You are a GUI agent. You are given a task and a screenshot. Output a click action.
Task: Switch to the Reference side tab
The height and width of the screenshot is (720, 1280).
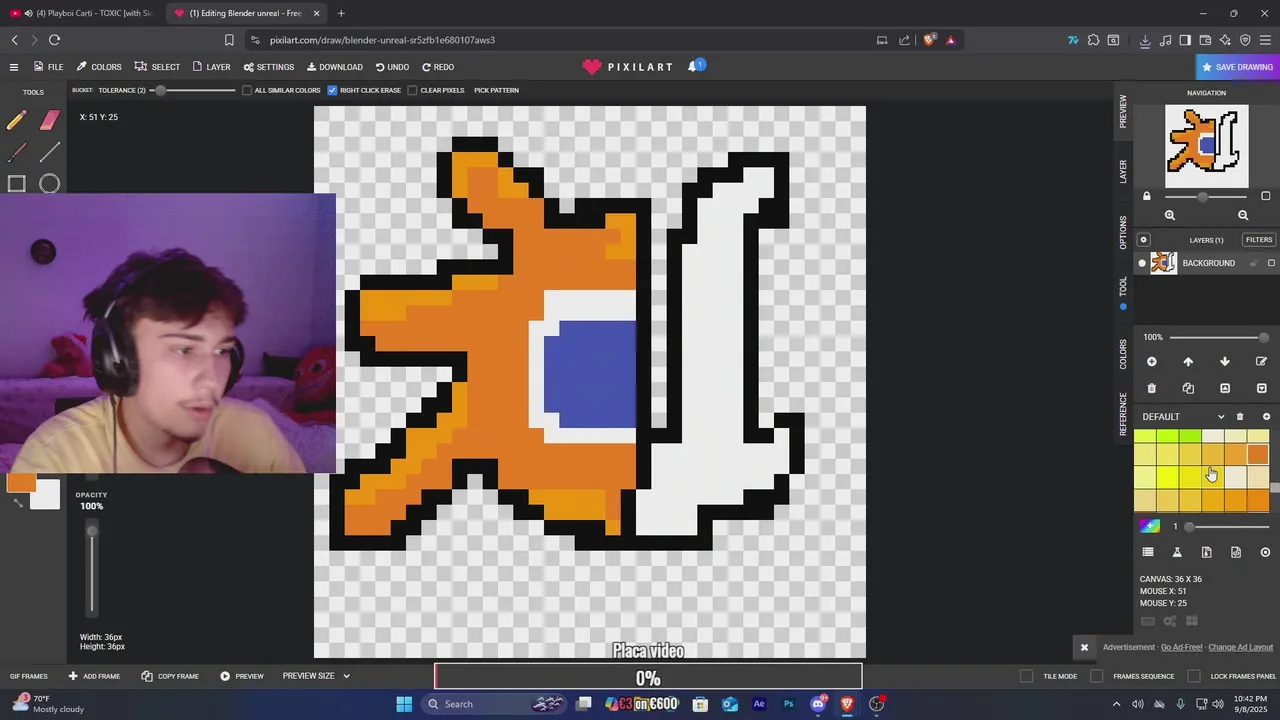coord(1123,413)
